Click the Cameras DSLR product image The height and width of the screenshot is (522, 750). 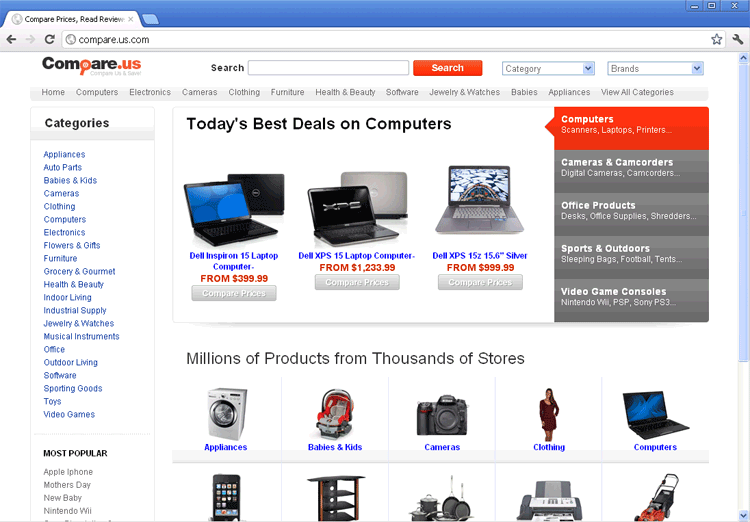441,415
